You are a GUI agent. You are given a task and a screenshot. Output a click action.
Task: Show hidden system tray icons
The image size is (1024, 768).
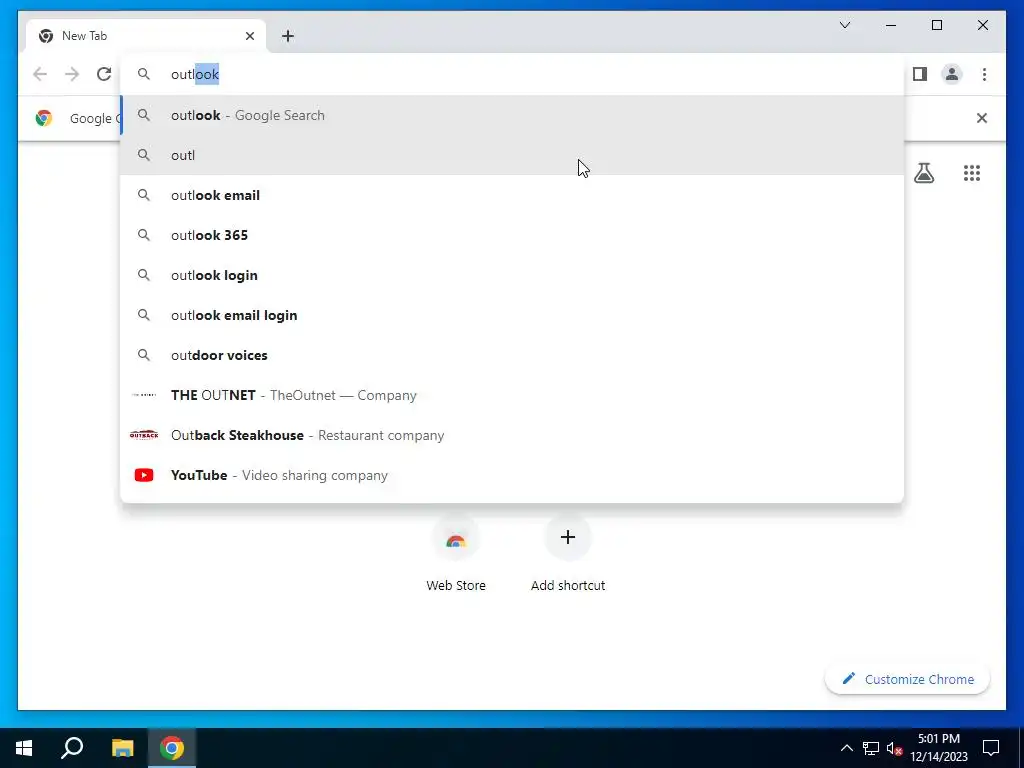(846, 748)
